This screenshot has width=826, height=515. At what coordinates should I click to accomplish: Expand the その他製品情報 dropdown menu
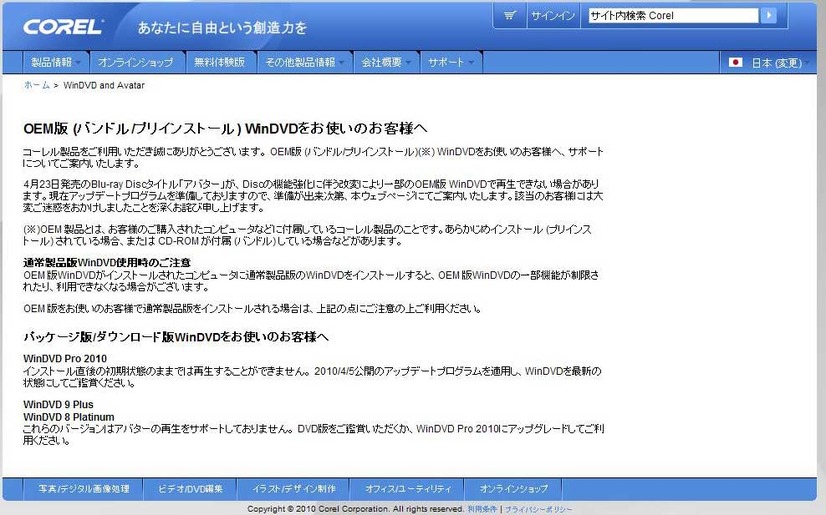(x=304, y=62)
